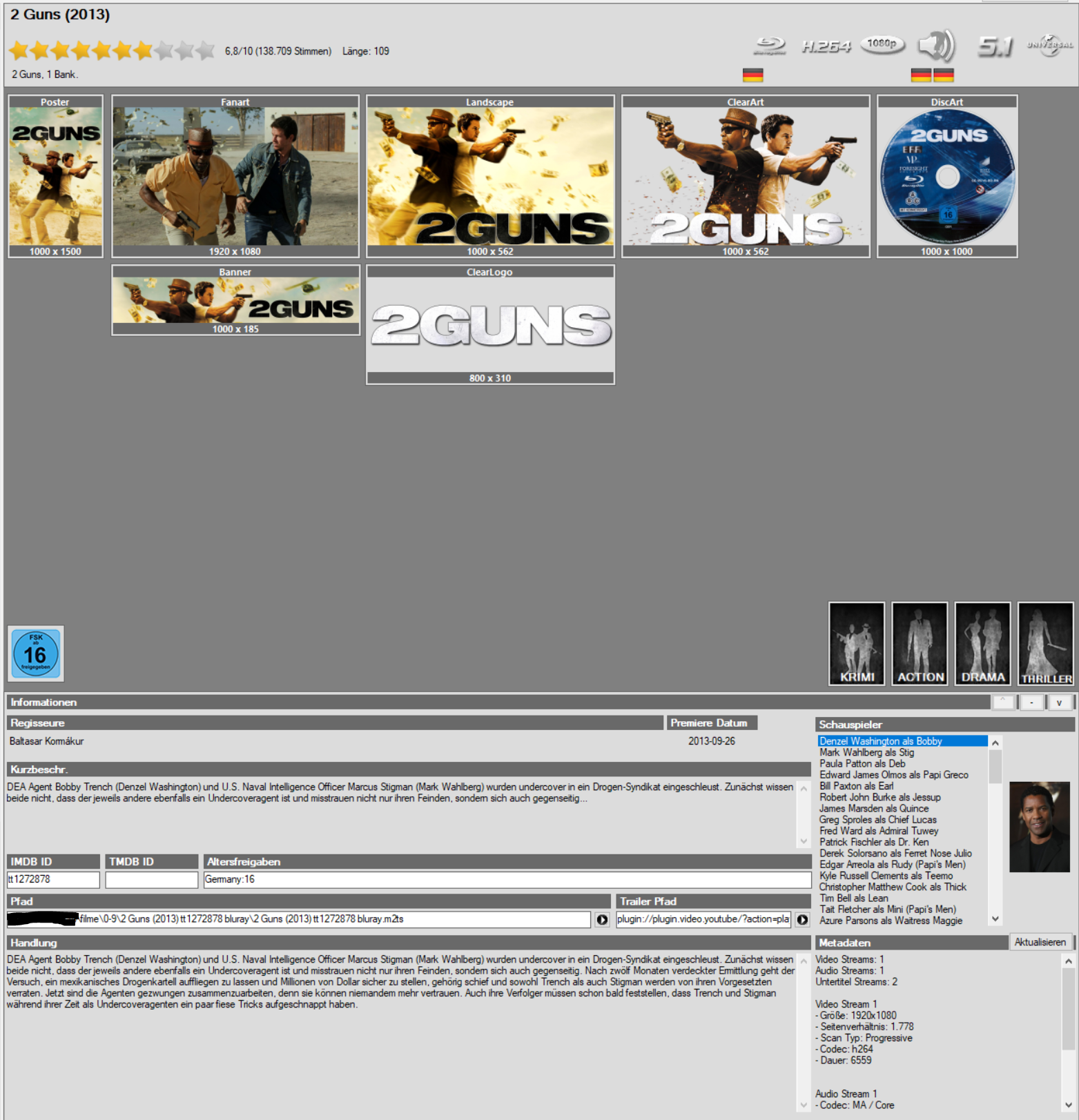Screen dimensions: 1079x1120
Task: Click into the Pfad file path field
Action: (x=299, y=919)
